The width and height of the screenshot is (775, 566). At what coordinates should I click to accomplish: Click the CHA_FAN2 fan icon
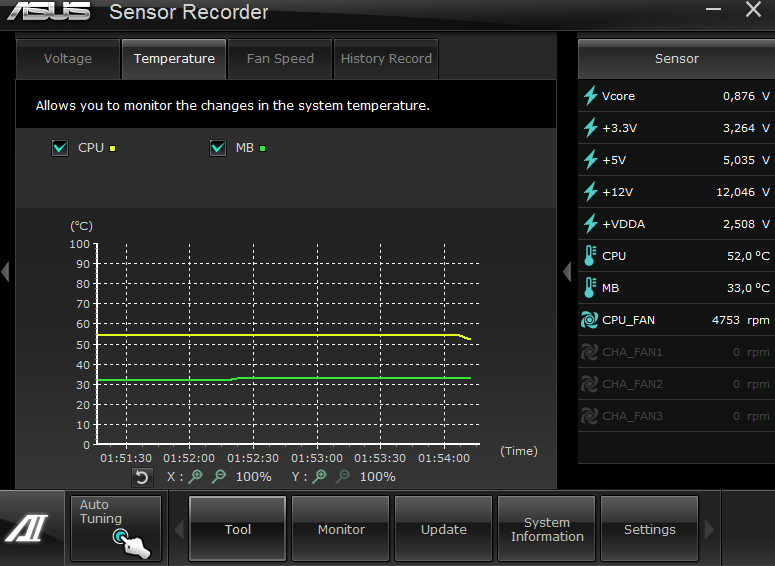click(x=589, y=384)
